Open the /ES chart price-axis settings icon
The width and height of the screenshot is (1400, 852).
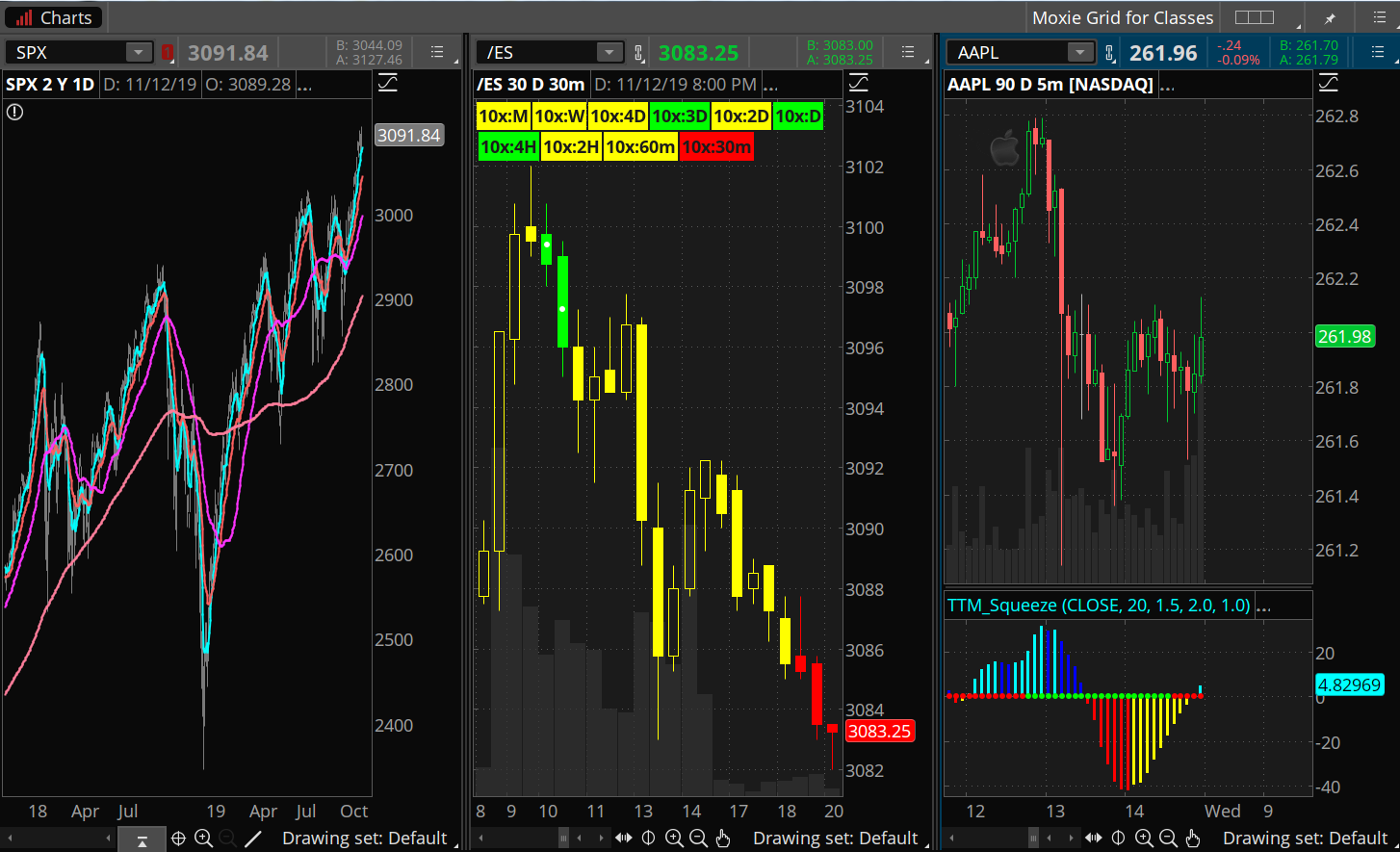[x=857, y=84]
